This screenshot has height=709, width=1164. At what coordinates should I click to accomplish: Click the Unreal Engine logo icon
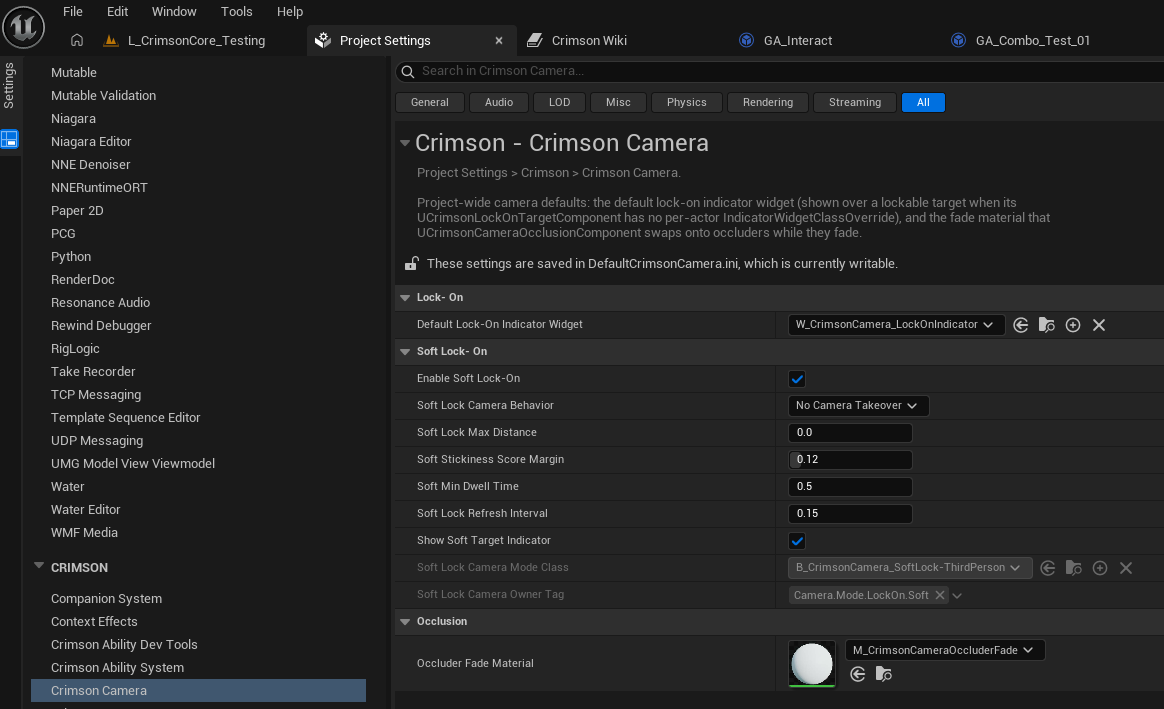click(24, 27)
